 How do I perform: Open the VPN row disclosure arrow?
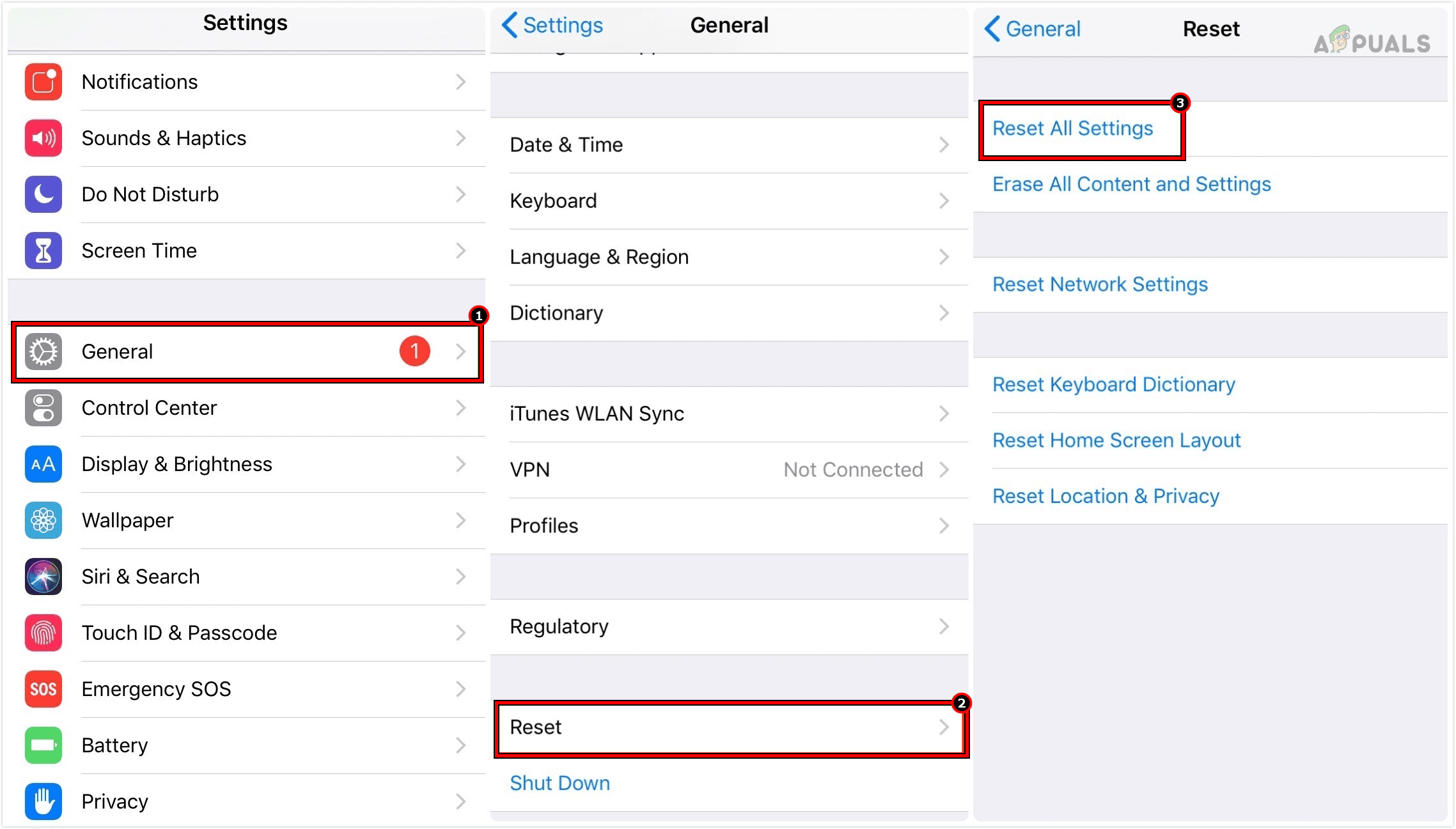[944, 469]
